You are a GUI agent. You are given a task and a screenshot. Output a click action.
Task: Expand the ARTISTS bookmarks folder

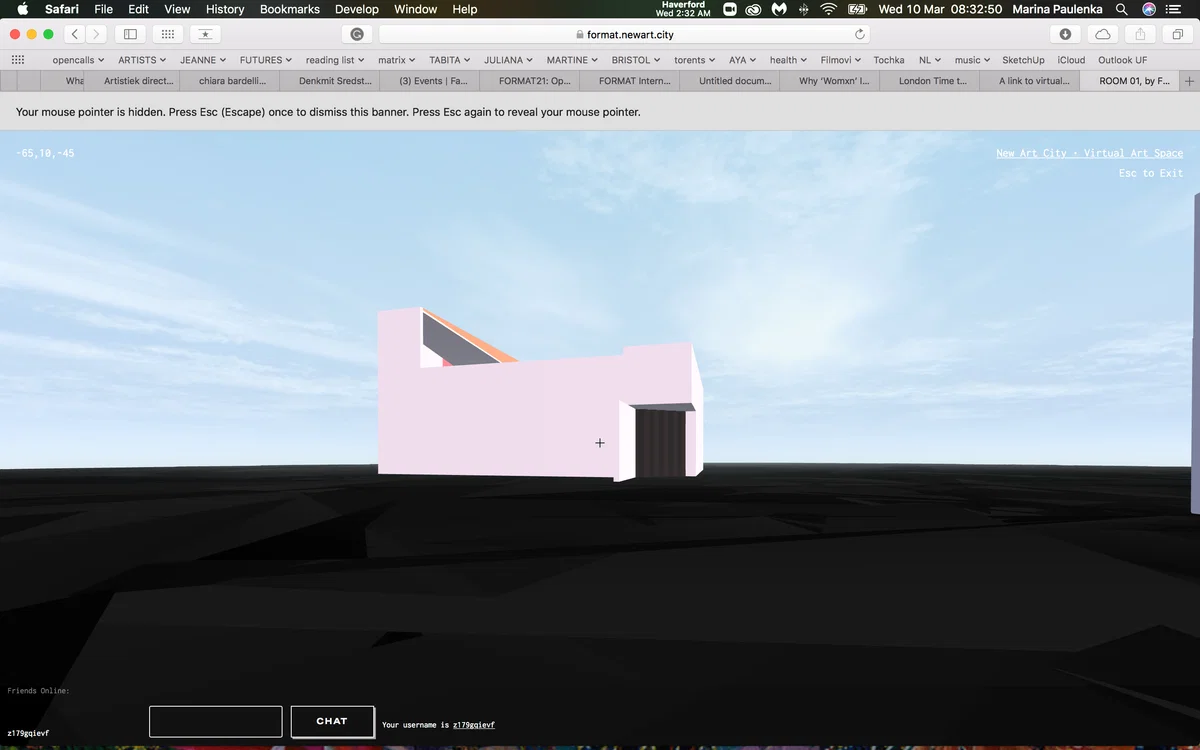click(142, 60)
